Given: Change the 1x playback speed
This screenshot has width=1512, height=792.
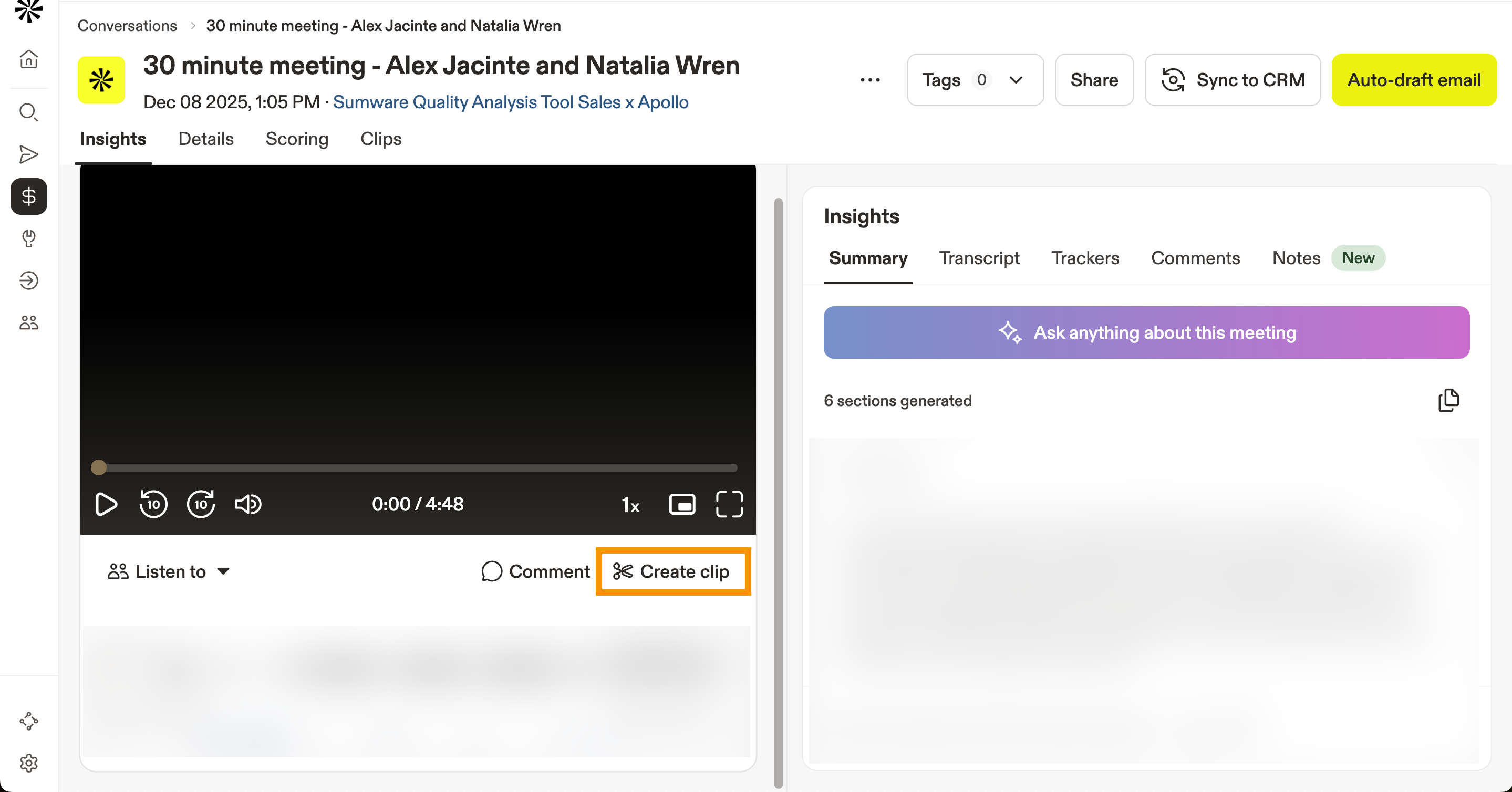Looking at the screenshot, I should [630, 505].
